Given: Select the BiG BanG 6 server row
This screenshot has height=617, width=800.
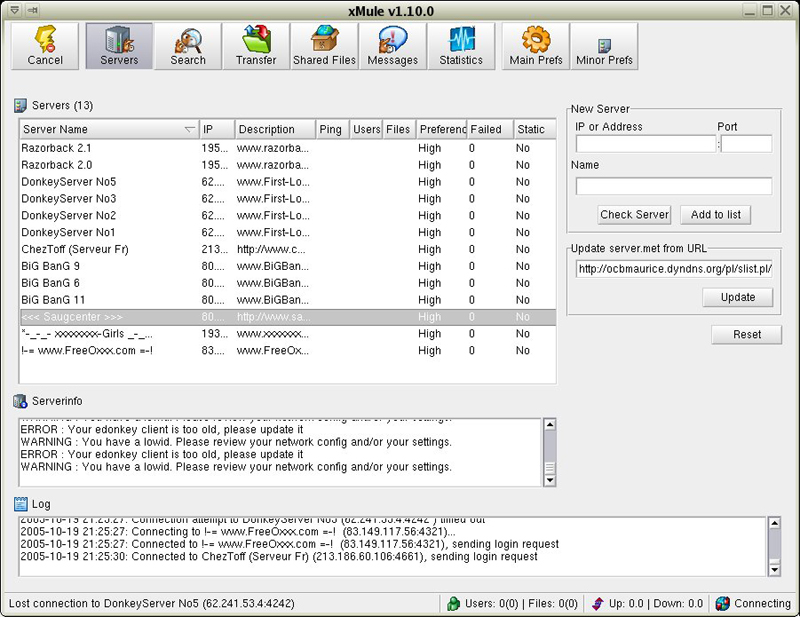Looking at the screenshot, I should pos(288,283).
